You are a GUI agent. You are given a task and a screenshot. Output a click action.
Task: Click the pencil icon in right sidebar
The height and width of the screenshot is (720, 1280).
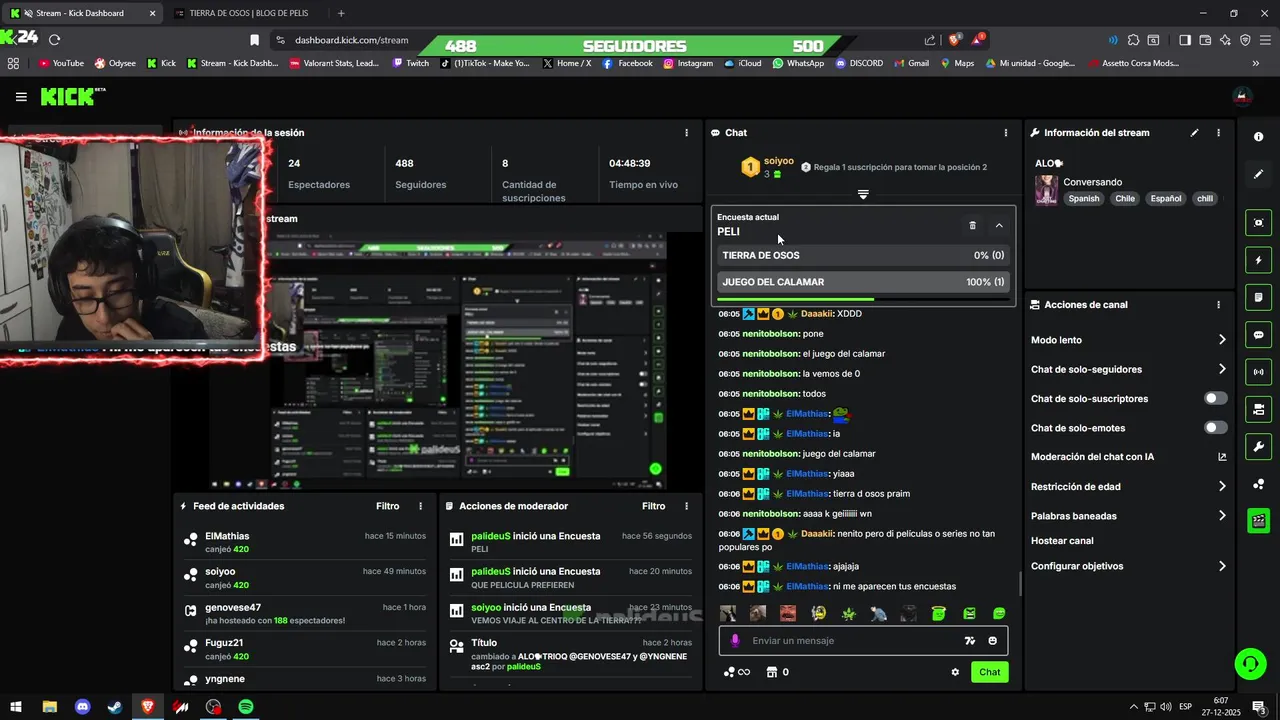[x=1258, y=174]
